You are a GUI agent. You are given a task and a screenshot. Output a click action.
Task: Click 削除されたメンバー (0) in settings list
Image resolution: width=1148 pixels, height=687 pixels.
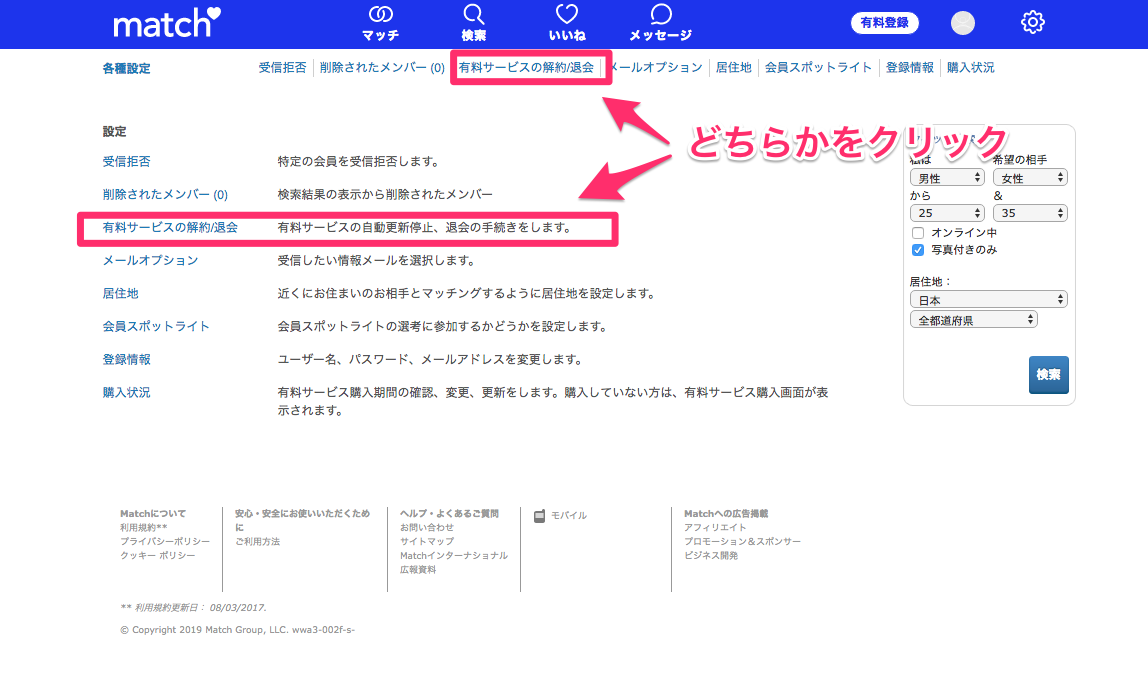[165, 195]
